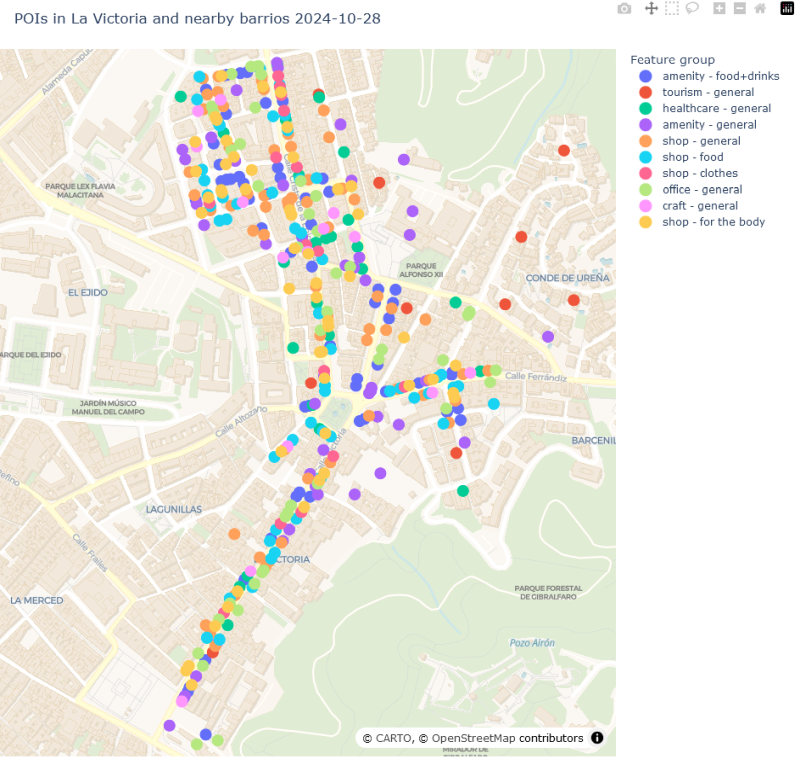Activate the Lasso Select tool
The width and height of the screenshot is (800, 764).
[x=691, y=8]
